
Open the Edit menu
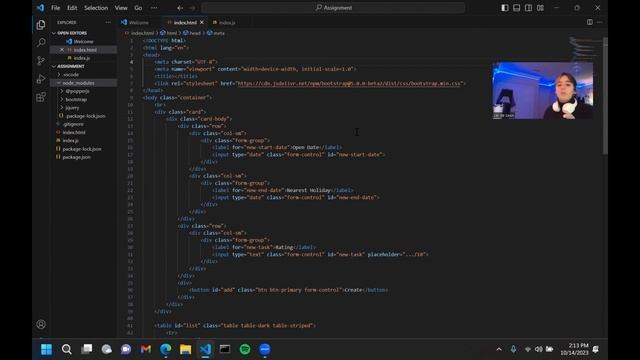(x=72, y=8)
